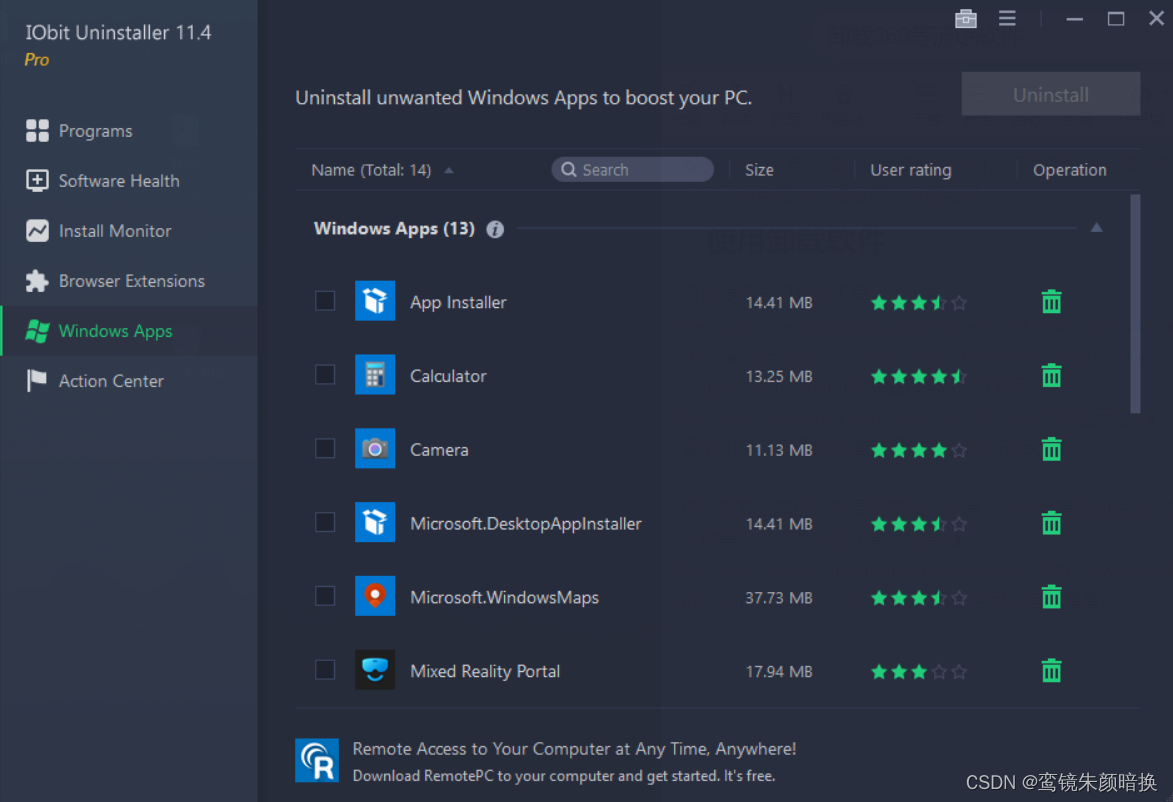Collapse the Windows Apps (13) group
Screen dimensions: 1173x802
coord(1096,227)
